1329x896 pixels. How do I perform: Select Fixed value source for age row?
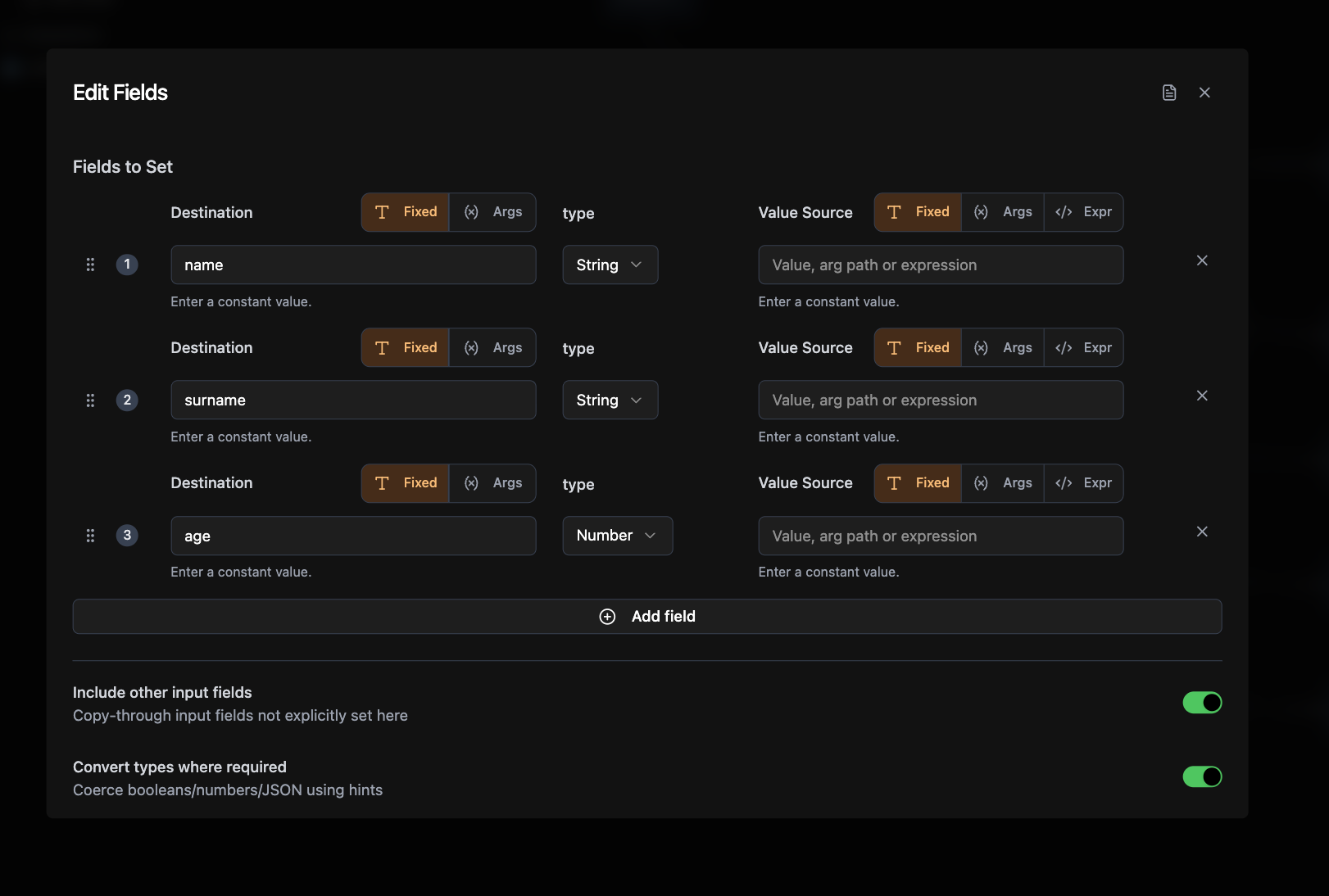coord(919,483)
